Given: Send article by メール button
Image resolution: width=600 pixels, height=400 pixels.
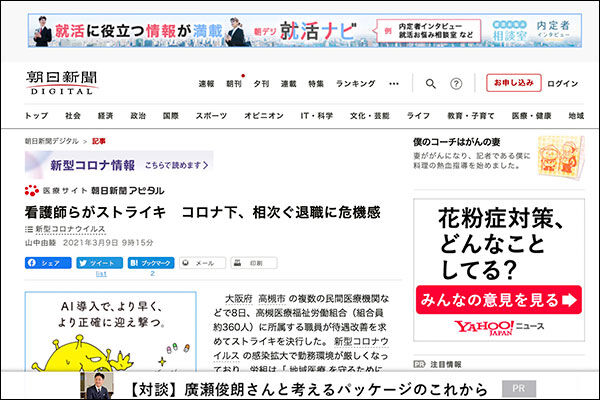Looking at the screenshot, I should coord(202,263).
